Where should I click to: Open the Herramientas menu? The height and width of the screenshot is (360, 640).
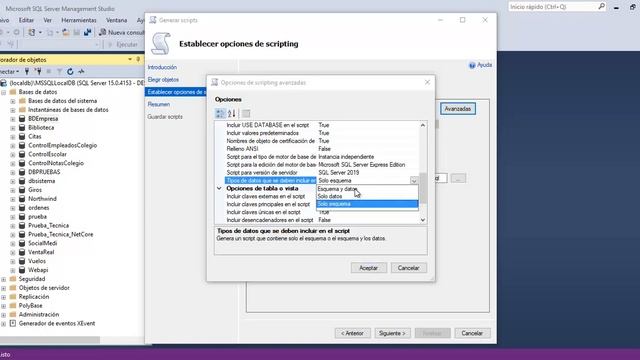tap(79, 20)
